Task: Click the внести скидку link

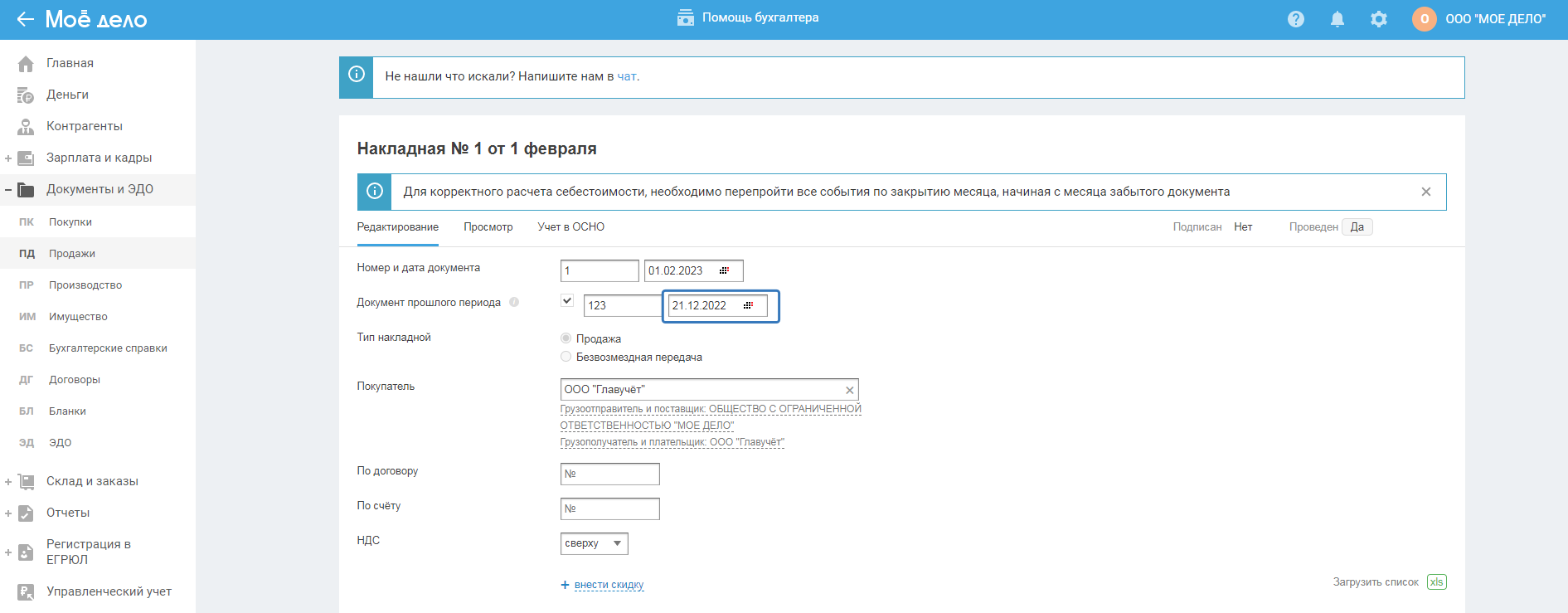Action: pos(609,585)
